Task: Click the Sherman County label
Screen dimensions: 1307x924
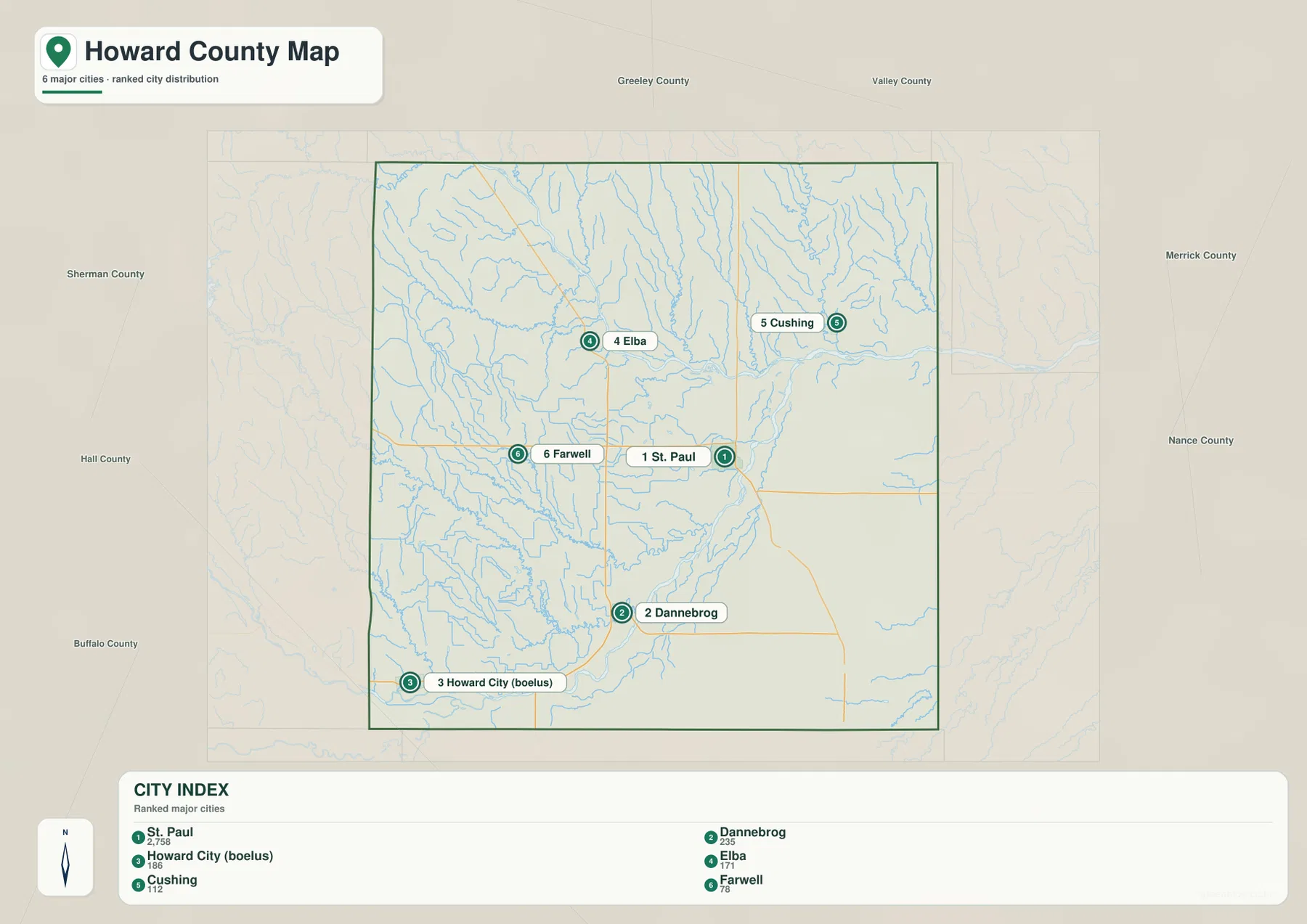Action: point(105,274)
